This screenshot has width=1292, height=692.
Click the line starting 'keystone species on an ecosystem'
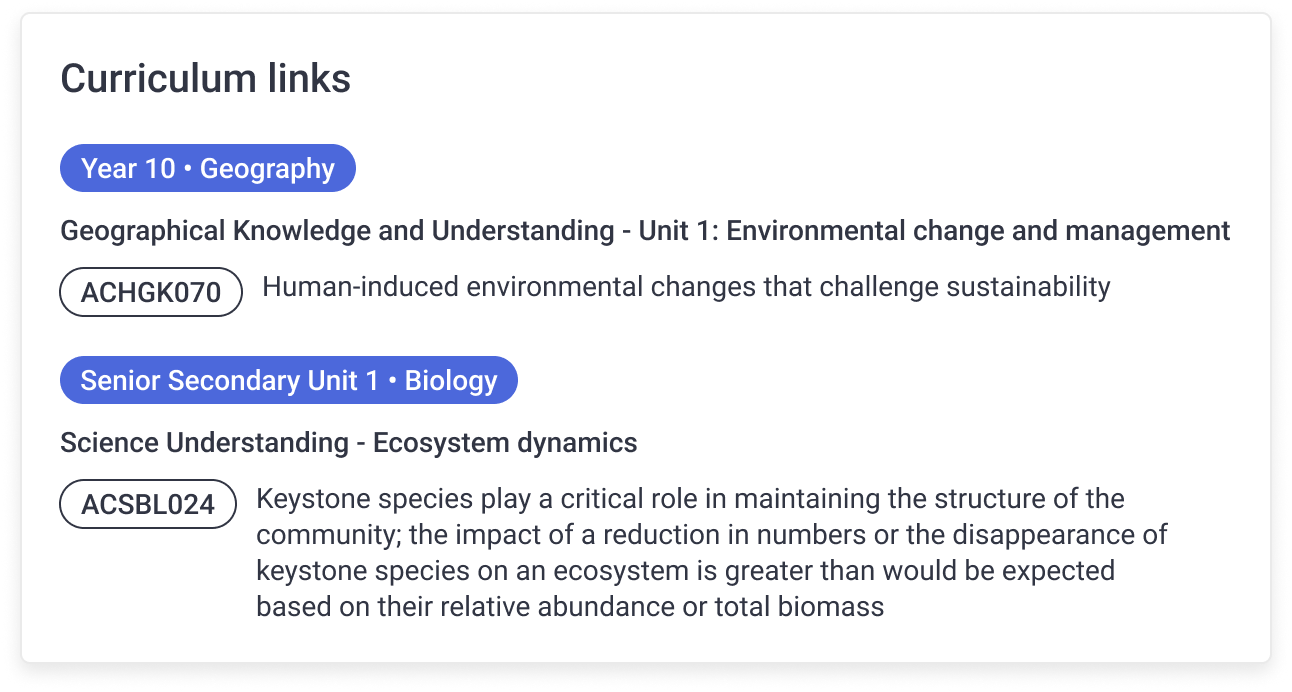(x=686, y=570)
